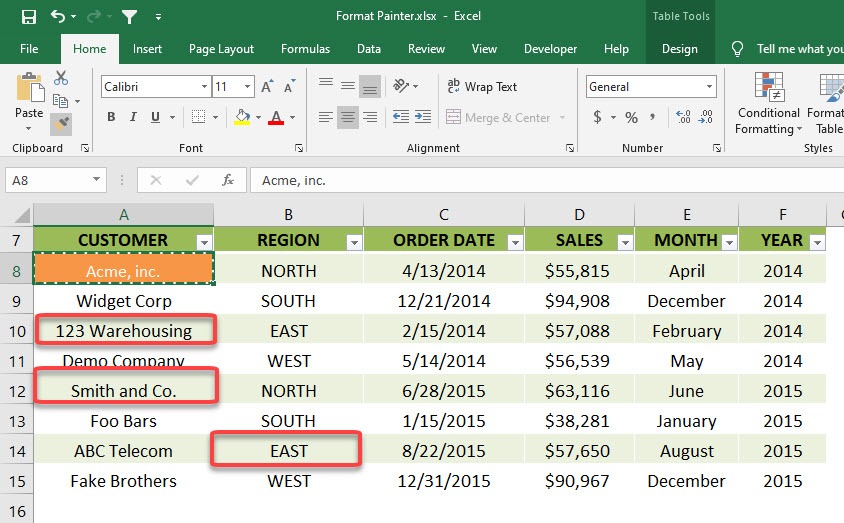Screen dimensions: 844x523
Task: Align text right
Action: [x=370, y=117]
